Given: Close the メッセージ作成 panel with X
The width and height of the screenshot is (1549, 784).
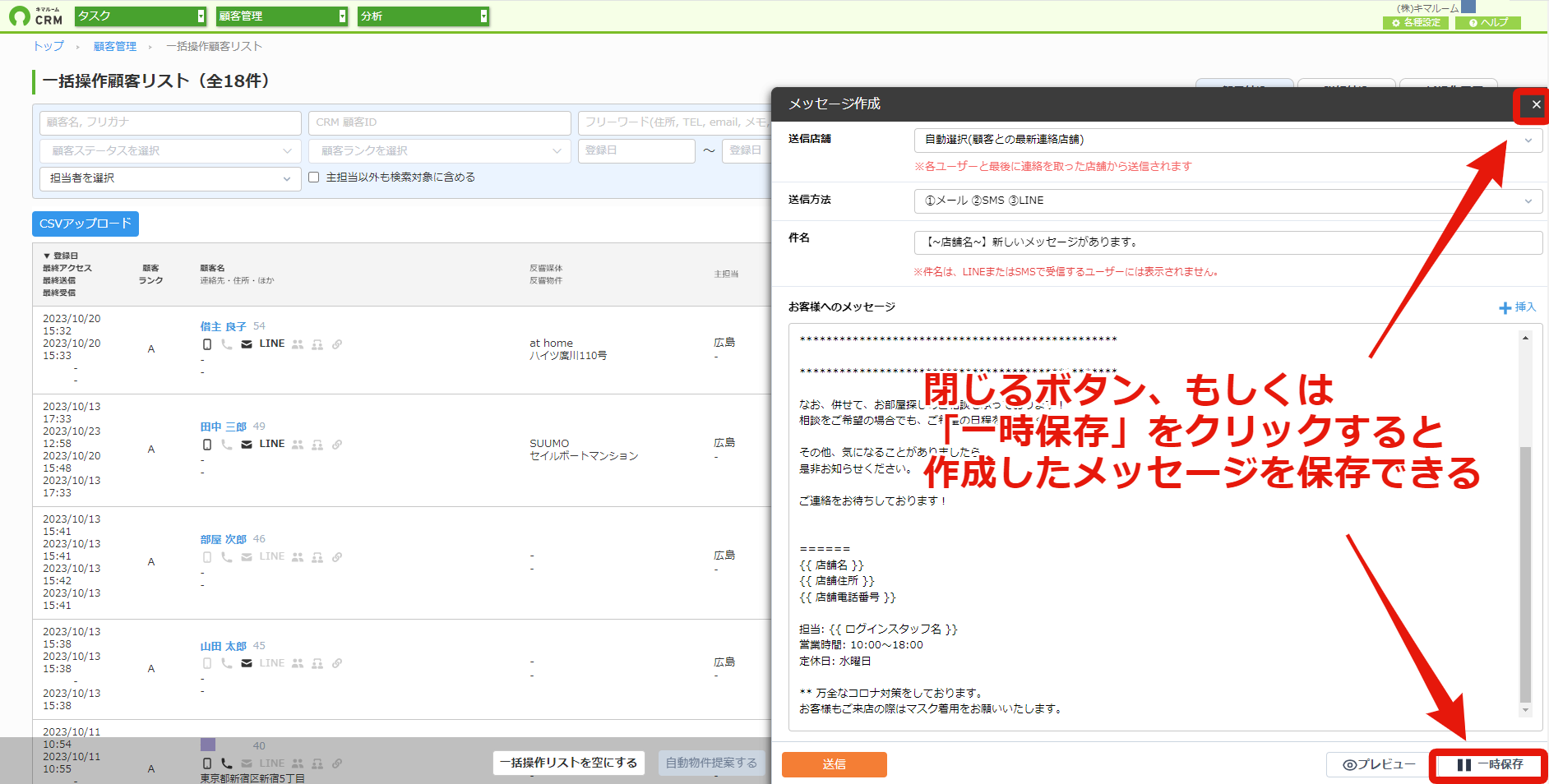Looking at the screenshot, I should coord(1536,104).
